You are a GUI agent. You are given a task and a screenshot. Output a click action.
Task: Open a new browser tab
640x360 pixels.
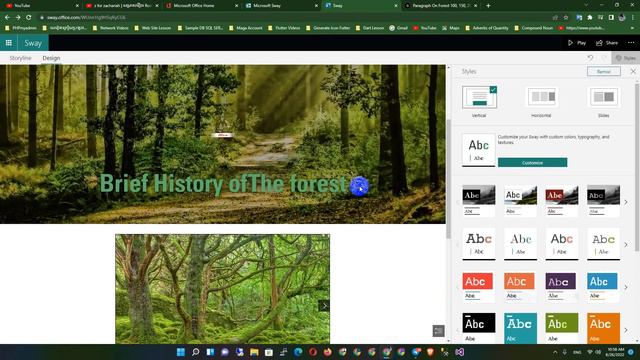[x=488, y=6]
